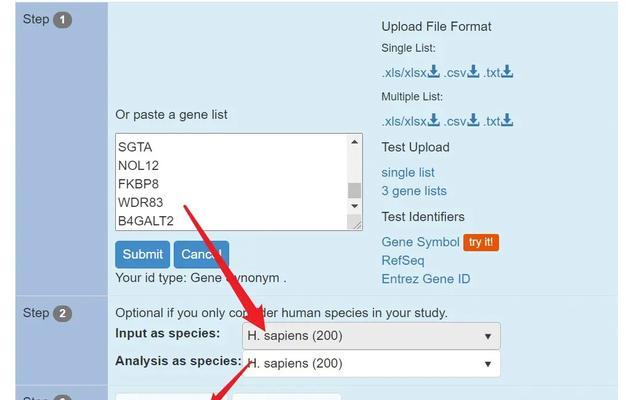
Task: Submit the pasted gene list
Action: tap(143, 254)
